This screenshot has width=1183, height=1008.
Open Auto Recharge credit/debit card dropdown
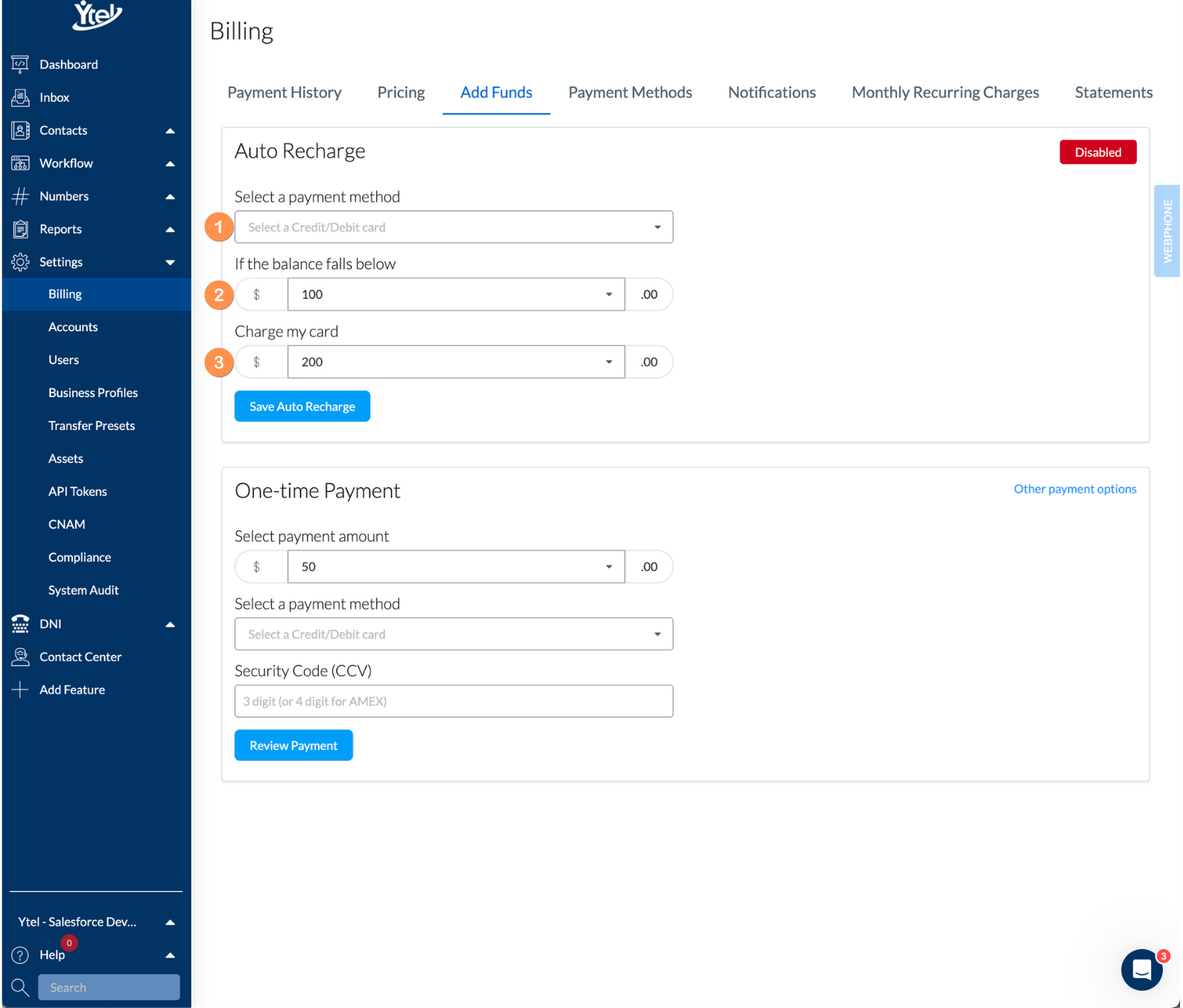pyautogui.click(x=454, y=227)
